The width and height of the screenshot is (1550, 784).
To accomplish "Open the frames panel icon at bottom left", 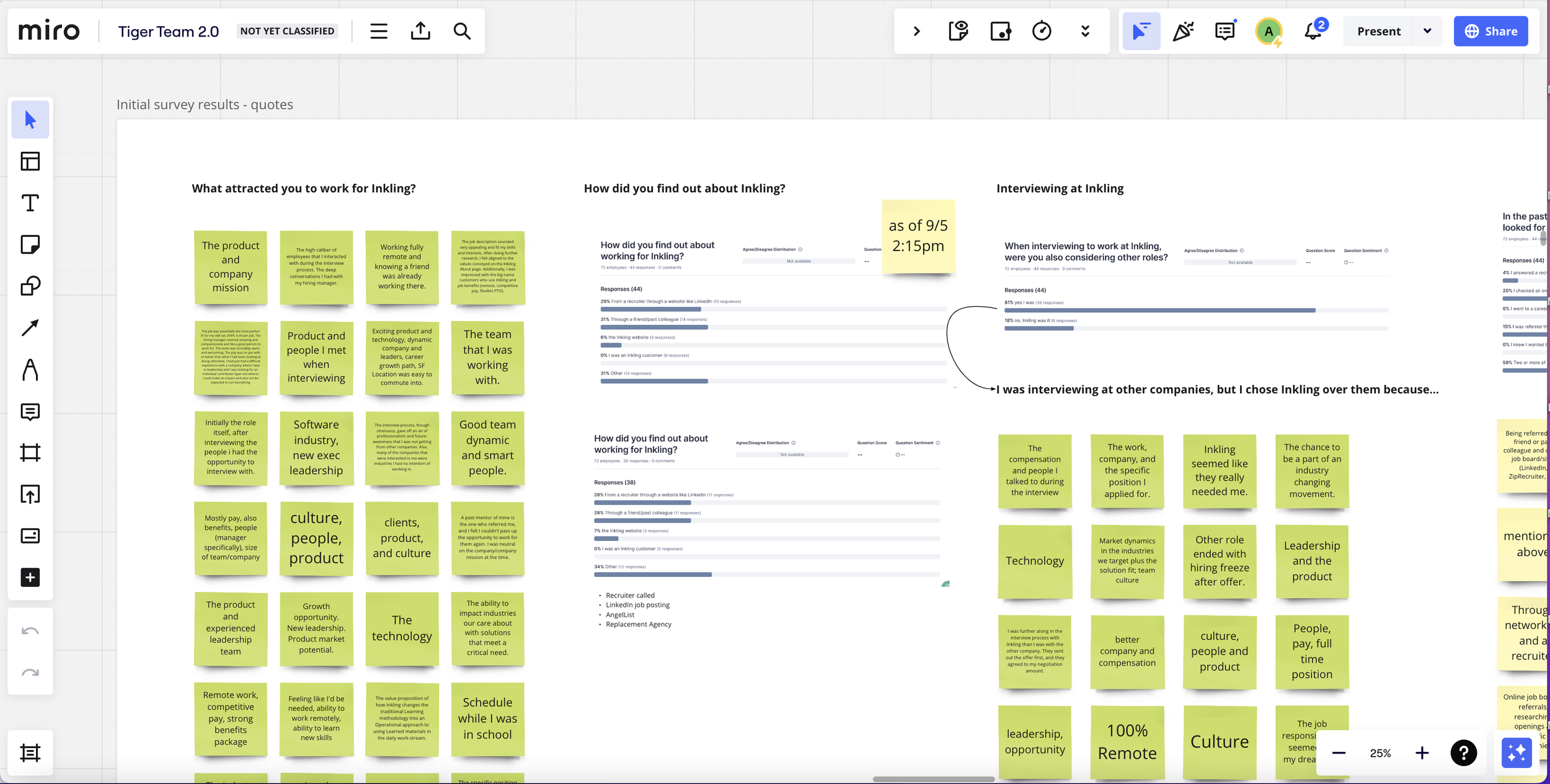I will (x=30, y=753).
